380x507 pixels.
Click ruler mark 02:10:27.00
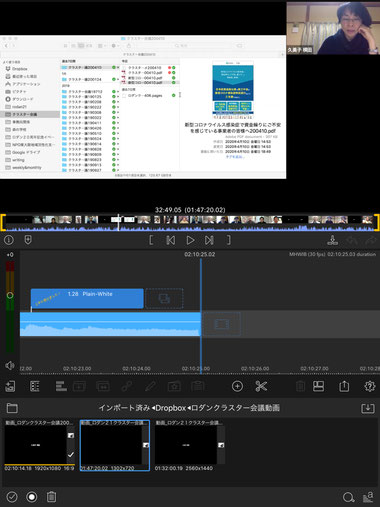(314, 369)
